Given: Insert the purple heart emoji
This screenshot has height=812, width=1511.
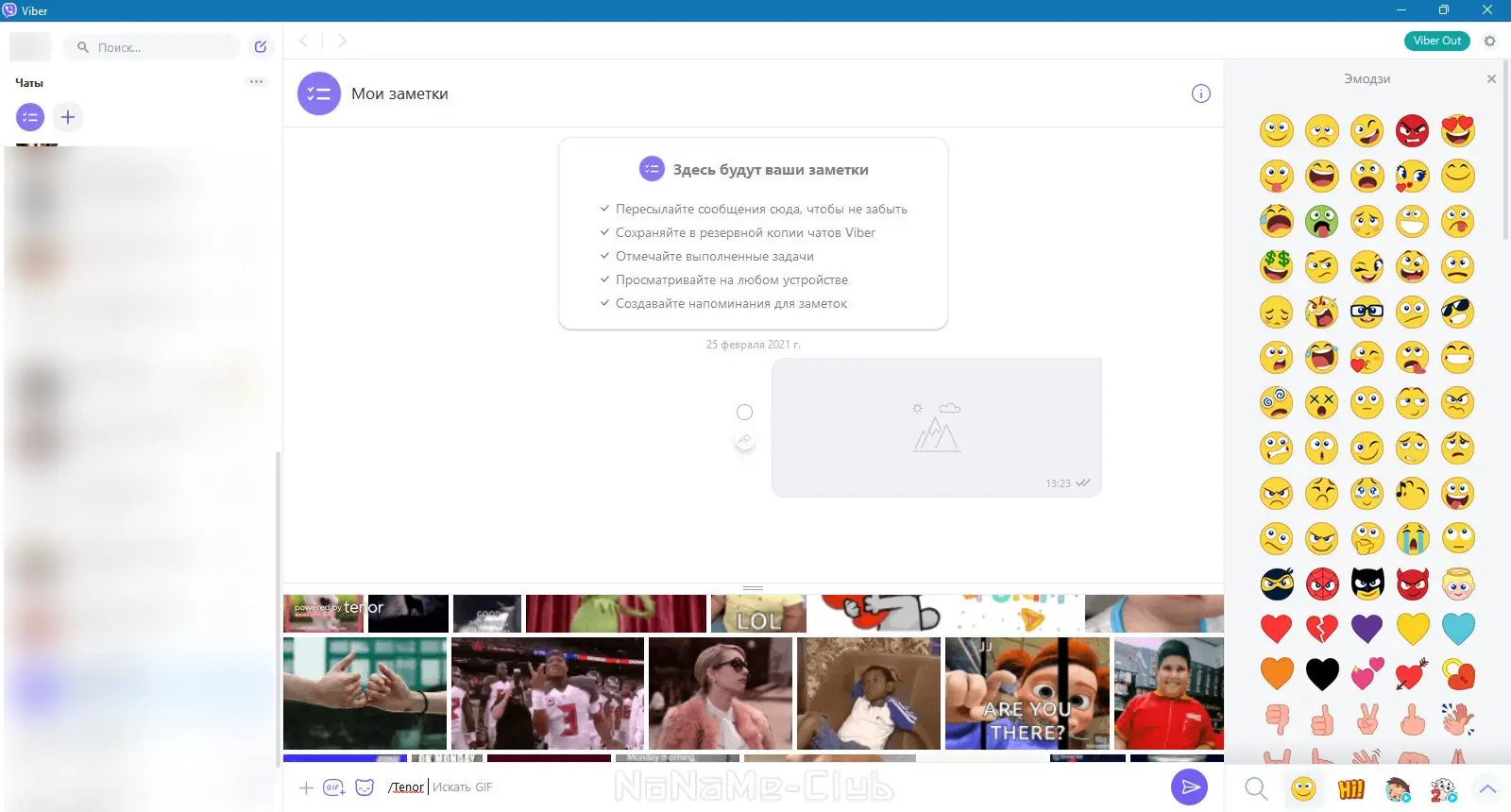Looking at the screenshot, I should (1367, 628).
